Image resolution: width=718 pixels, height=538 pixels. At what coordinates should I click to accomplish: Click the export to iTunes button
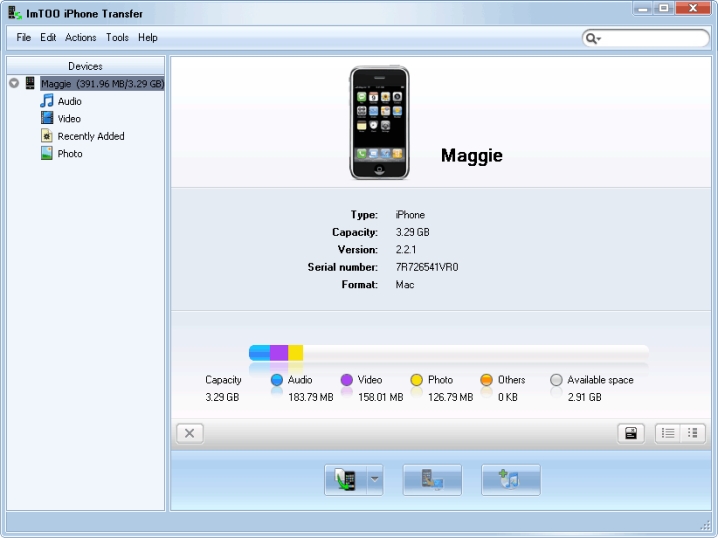(x=510, y=480)
